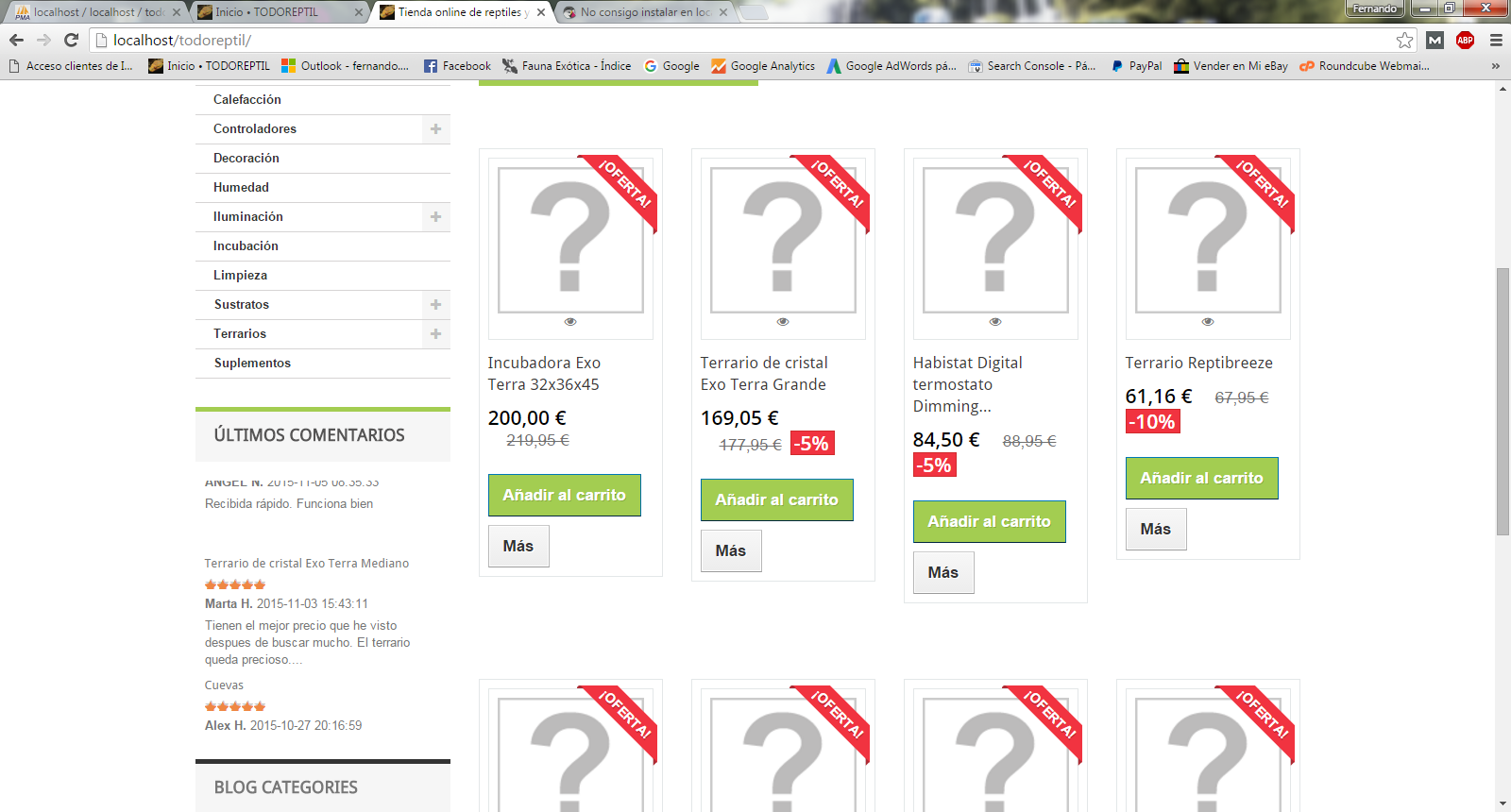Show hidden bookmarks overflow chevron
1511x812 pixels.
pos(1495,66)
